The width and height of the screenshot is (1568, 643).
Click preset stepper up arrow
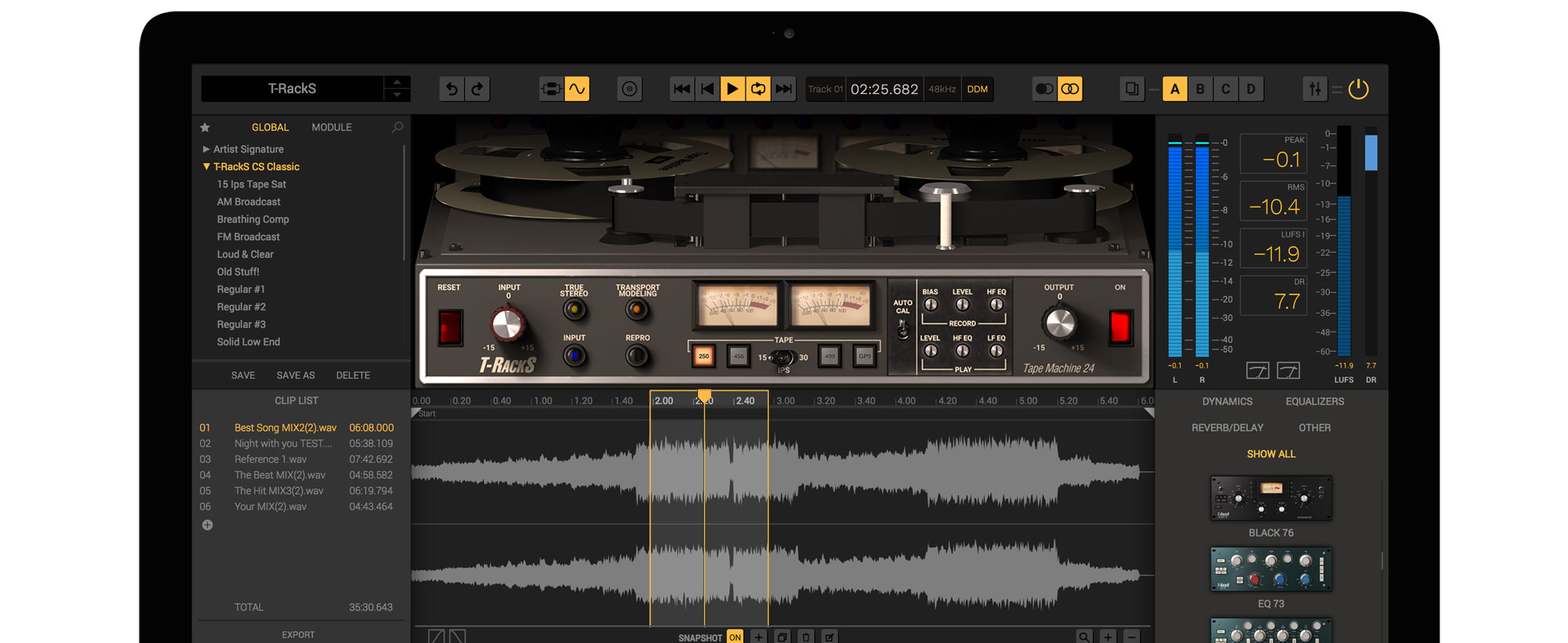pyautogui.click(x=397, y=82)
